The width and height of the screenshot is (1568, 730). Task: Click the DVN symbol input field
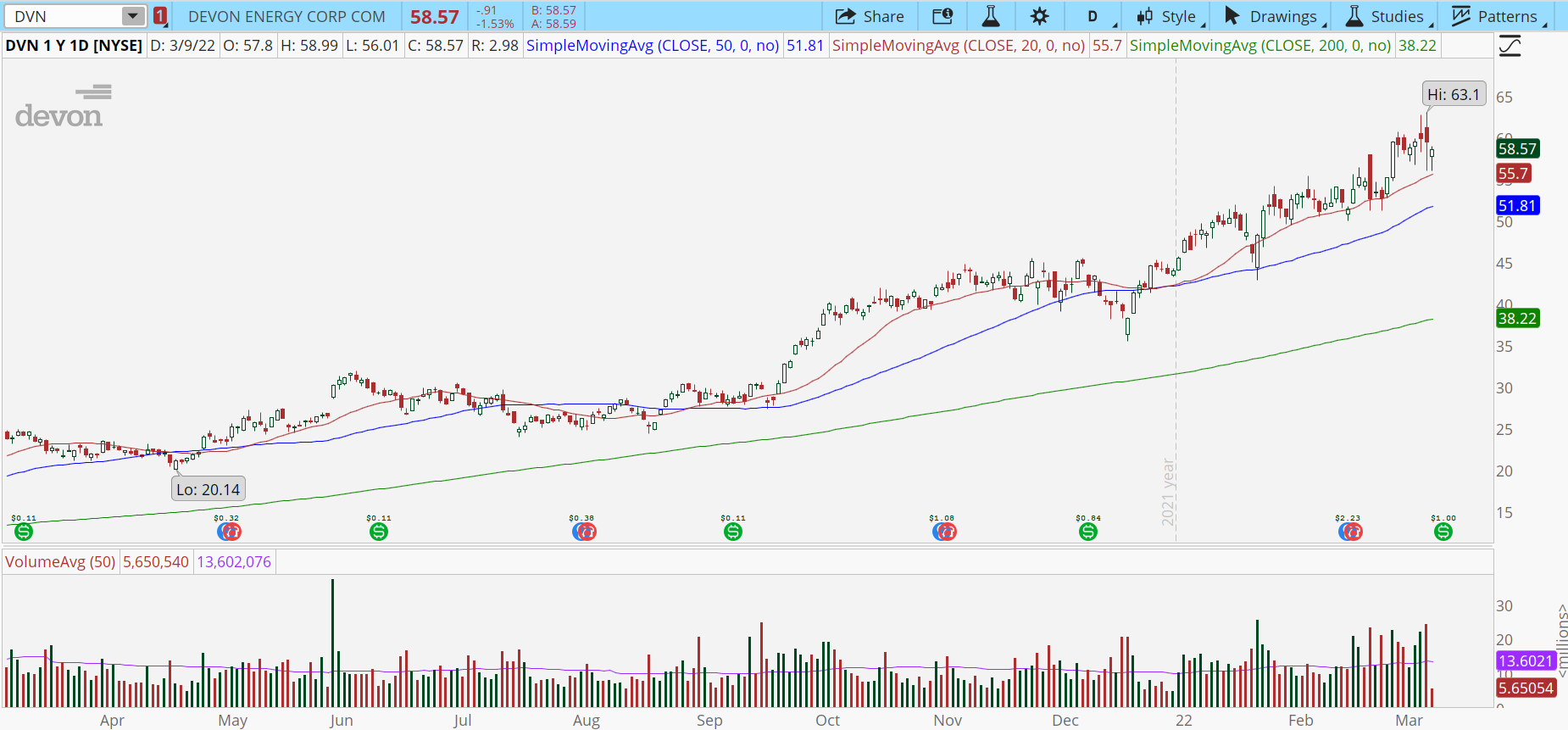tap(64, 16)
